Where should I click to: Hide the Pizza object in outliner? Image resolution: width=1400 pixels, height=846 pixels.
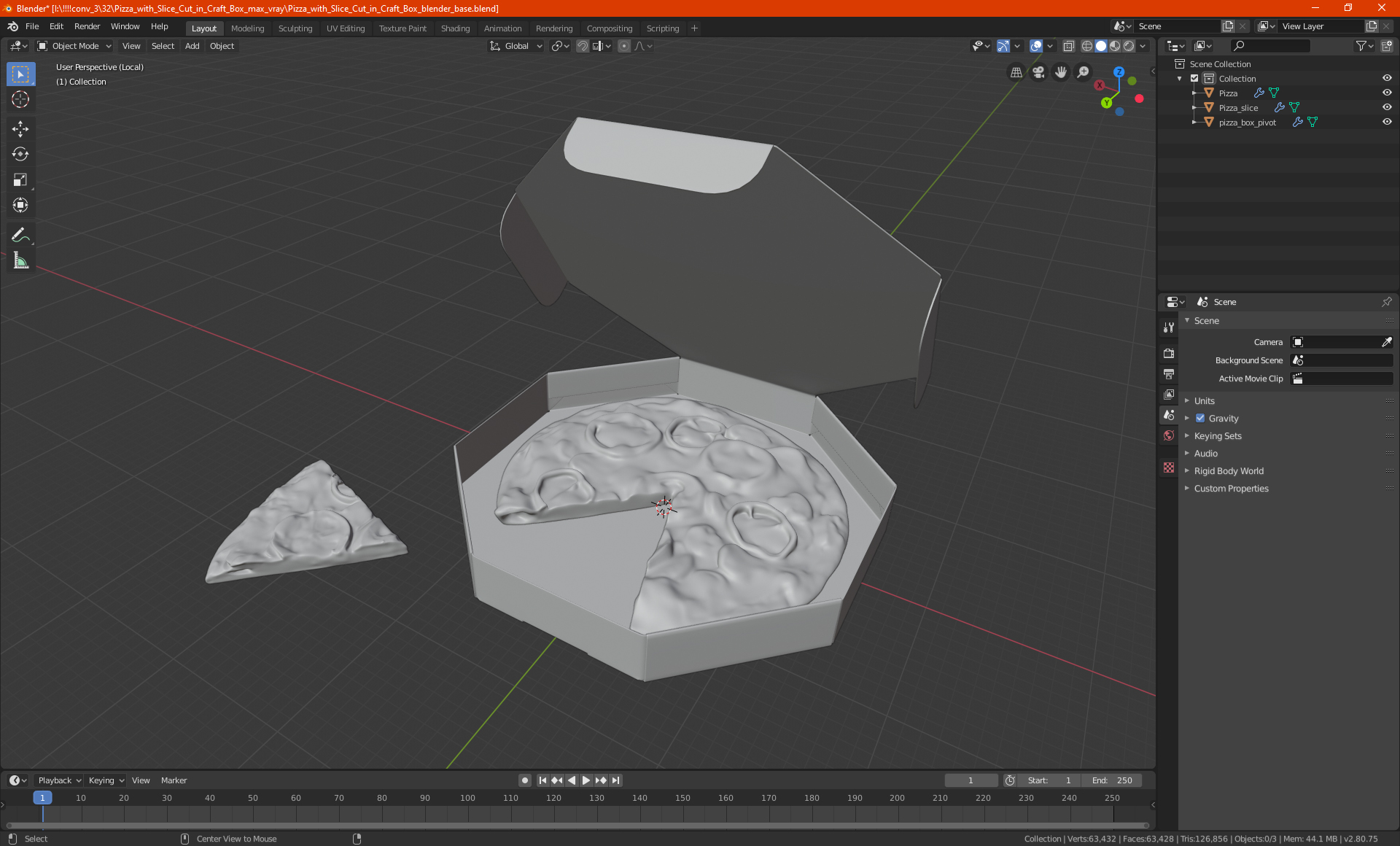point(1387,93)
